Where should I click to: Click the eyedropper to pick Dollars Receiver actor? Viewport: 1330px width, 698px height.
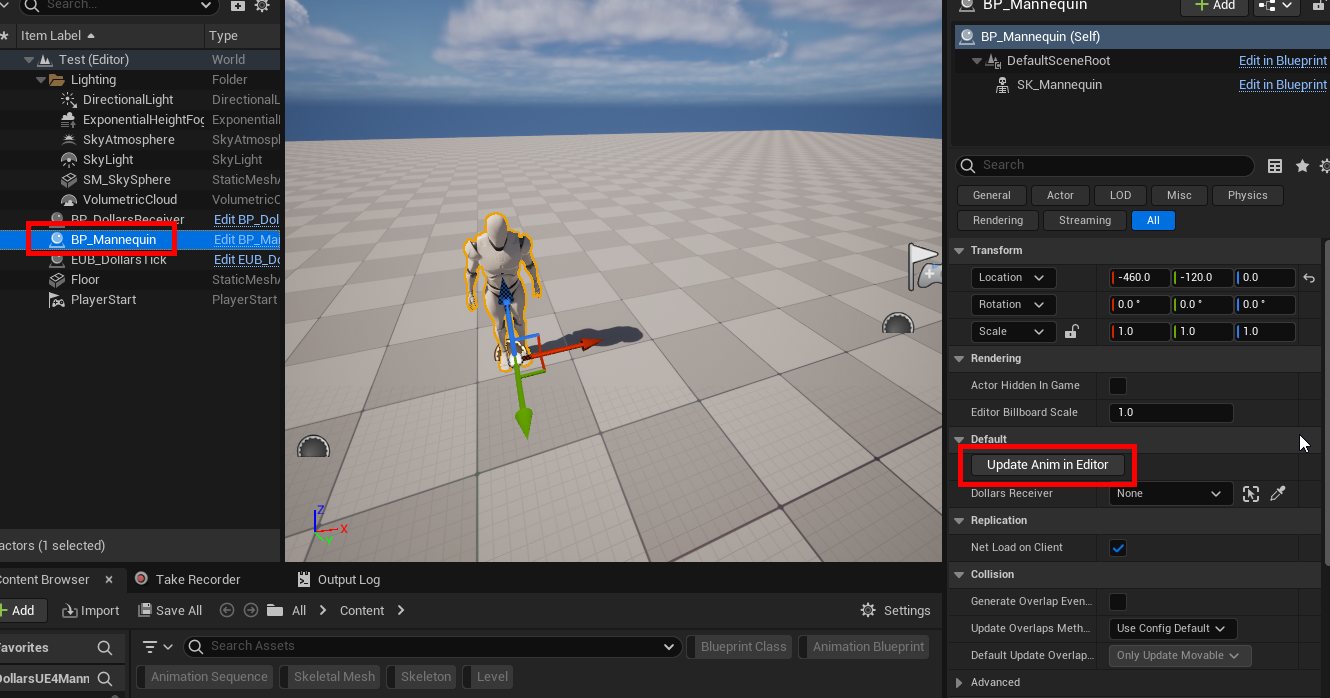pyautogui.click(x=1277, y=494)
